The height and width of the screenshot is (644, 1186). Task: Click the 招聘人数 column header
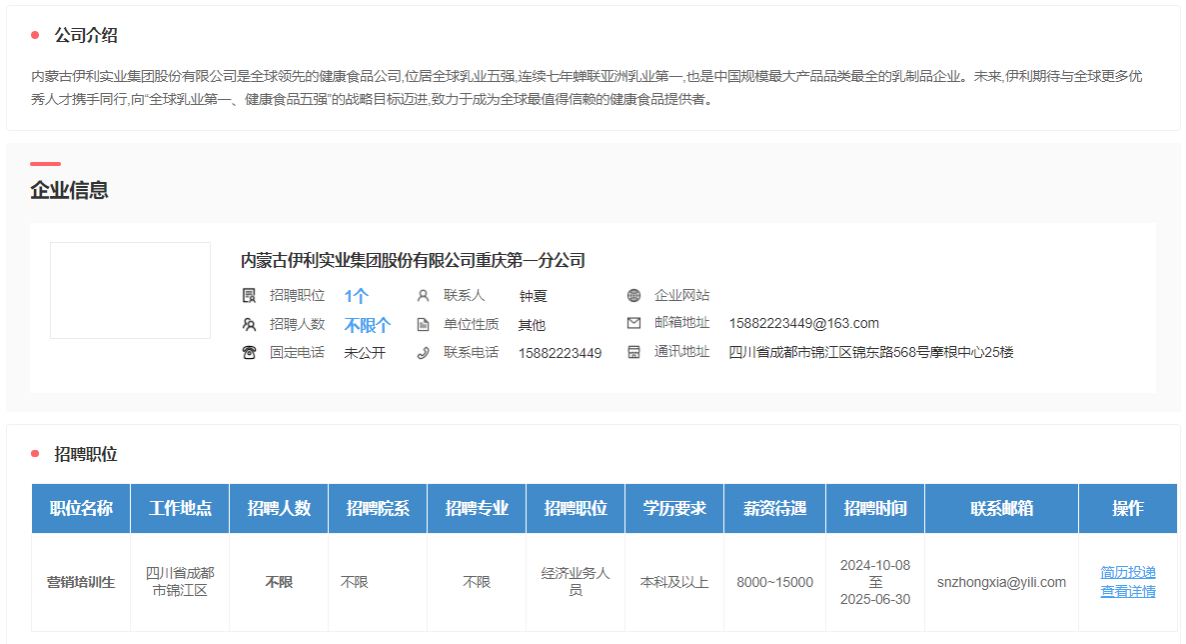279,509
